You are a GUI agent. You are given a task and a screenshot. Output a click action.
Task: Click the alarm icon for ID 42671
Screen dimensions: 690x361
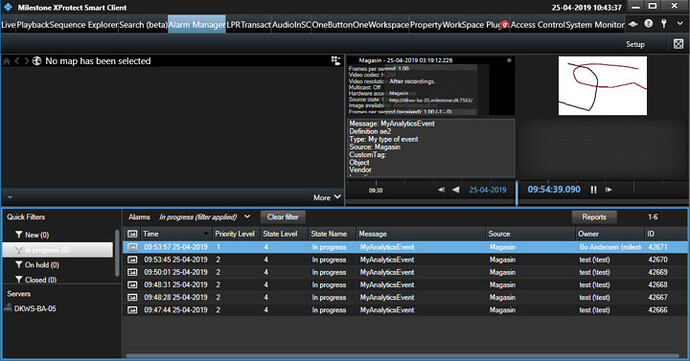[132, 247]
